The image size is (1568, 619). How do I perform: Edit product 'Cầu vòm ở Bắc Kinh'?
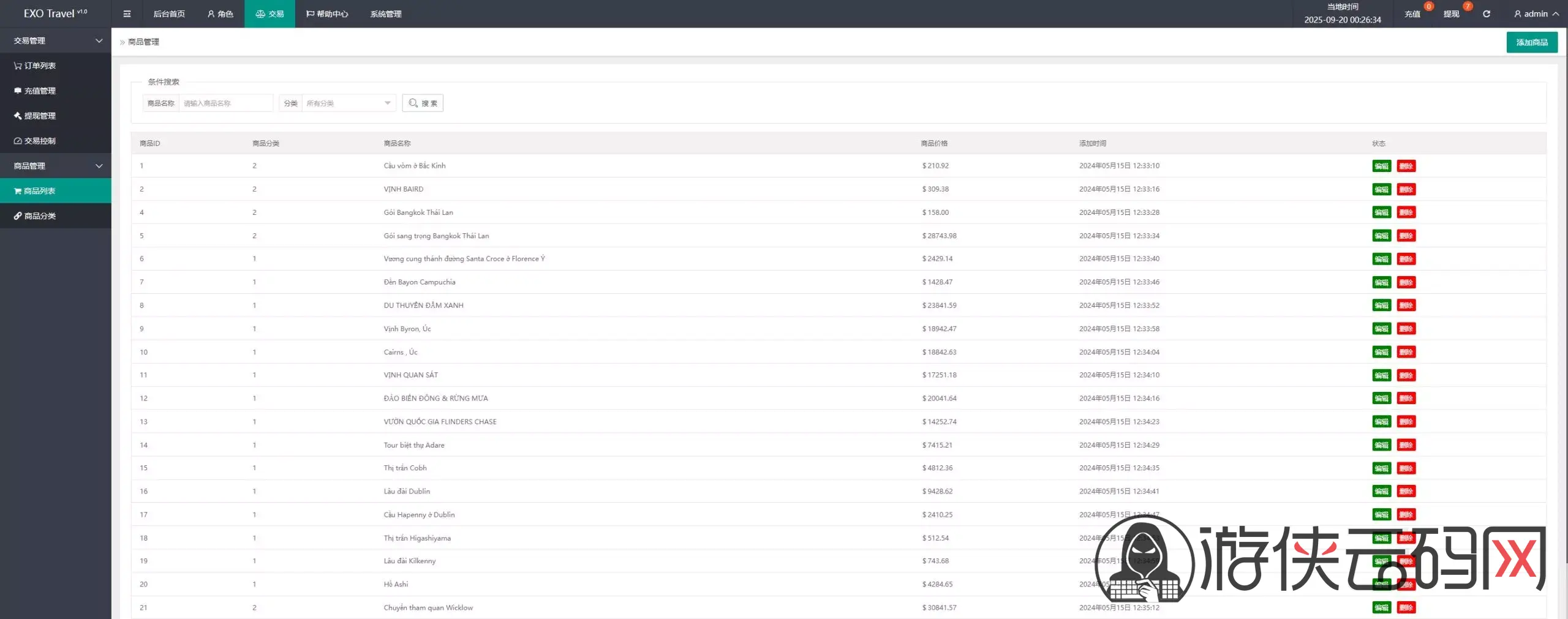pos(1381,166)
